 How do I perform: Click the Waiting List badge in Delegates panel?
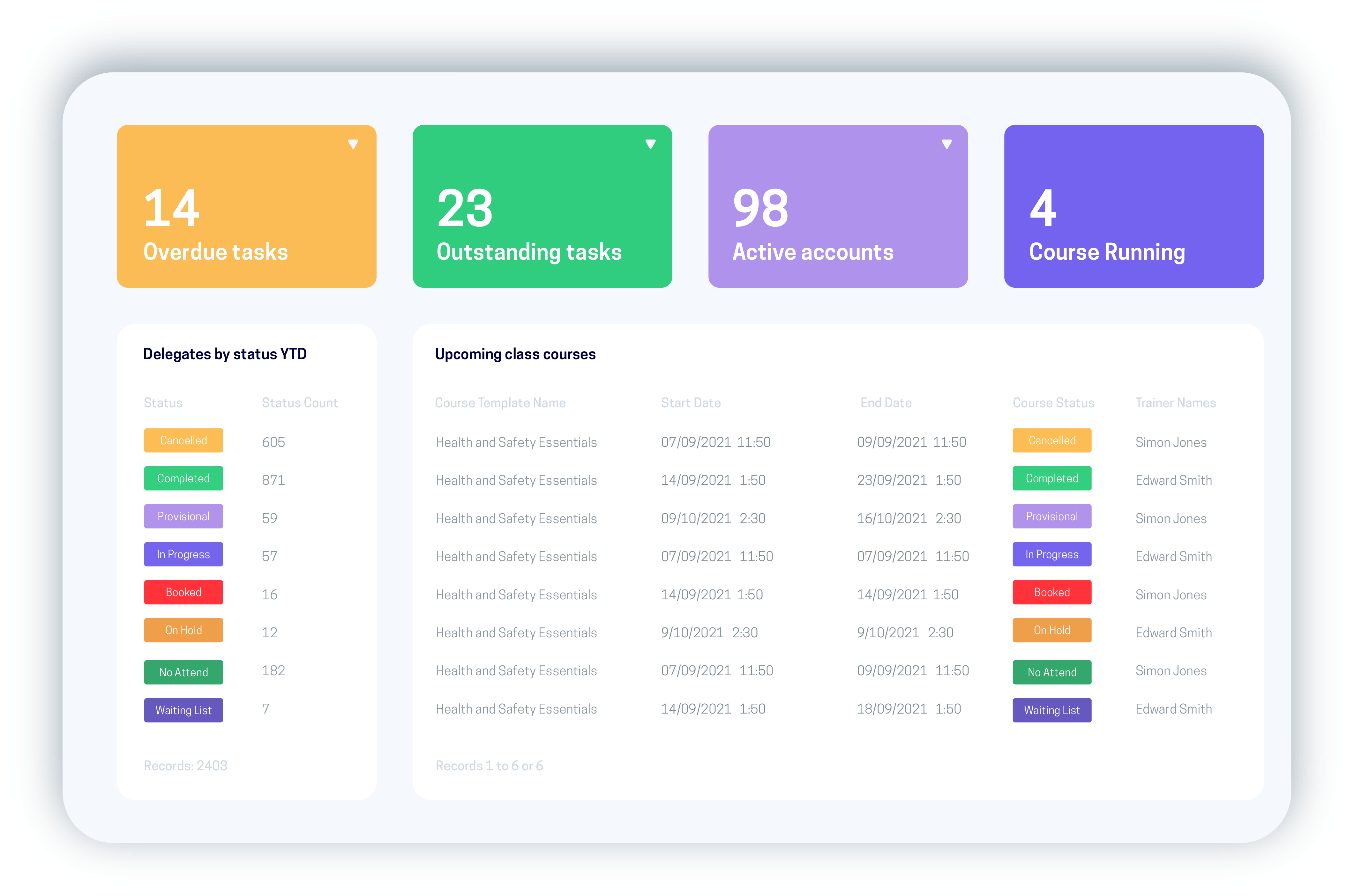(183, 710)
